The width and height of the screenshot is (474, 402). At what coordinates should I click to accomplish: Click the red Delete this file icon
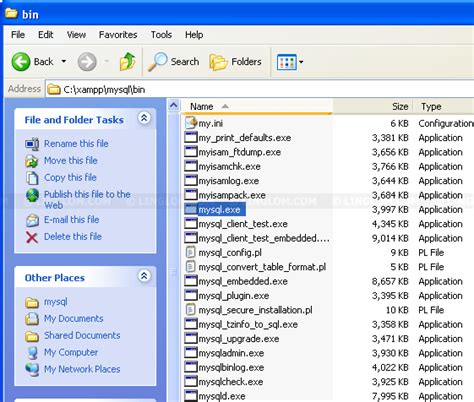click(32, 237)
